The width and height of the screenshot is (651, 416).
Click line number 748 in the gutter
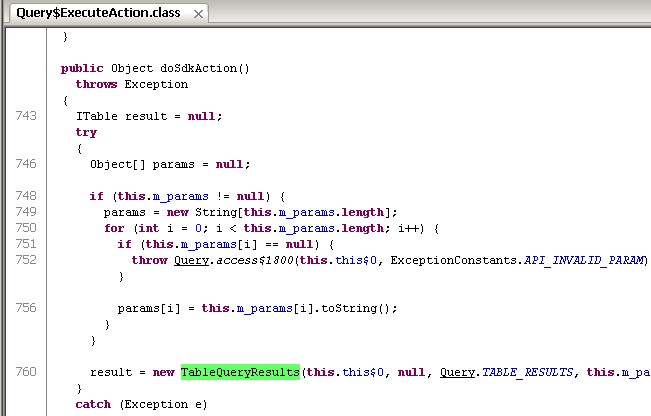(27, 196)
